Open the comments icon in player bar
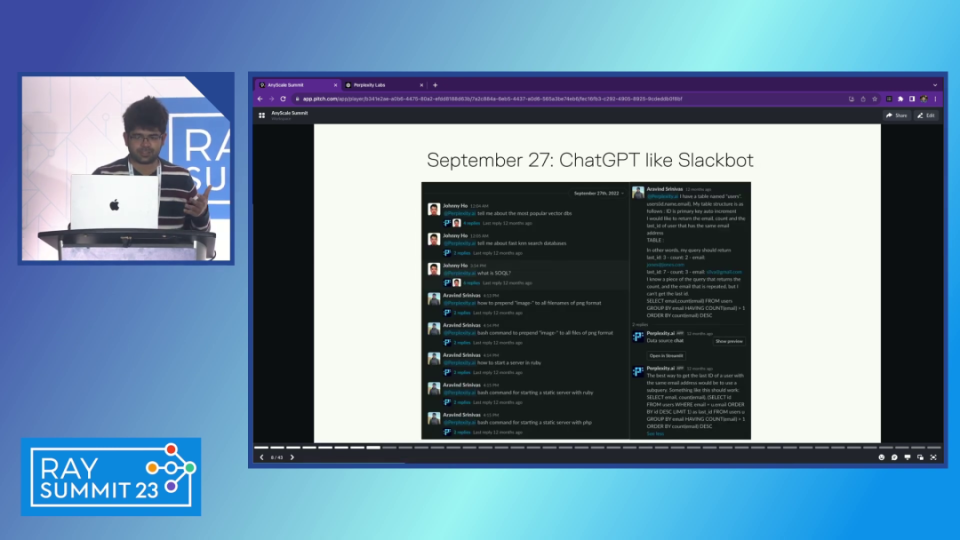Screen dimensions: 960x540 [894, 457]
